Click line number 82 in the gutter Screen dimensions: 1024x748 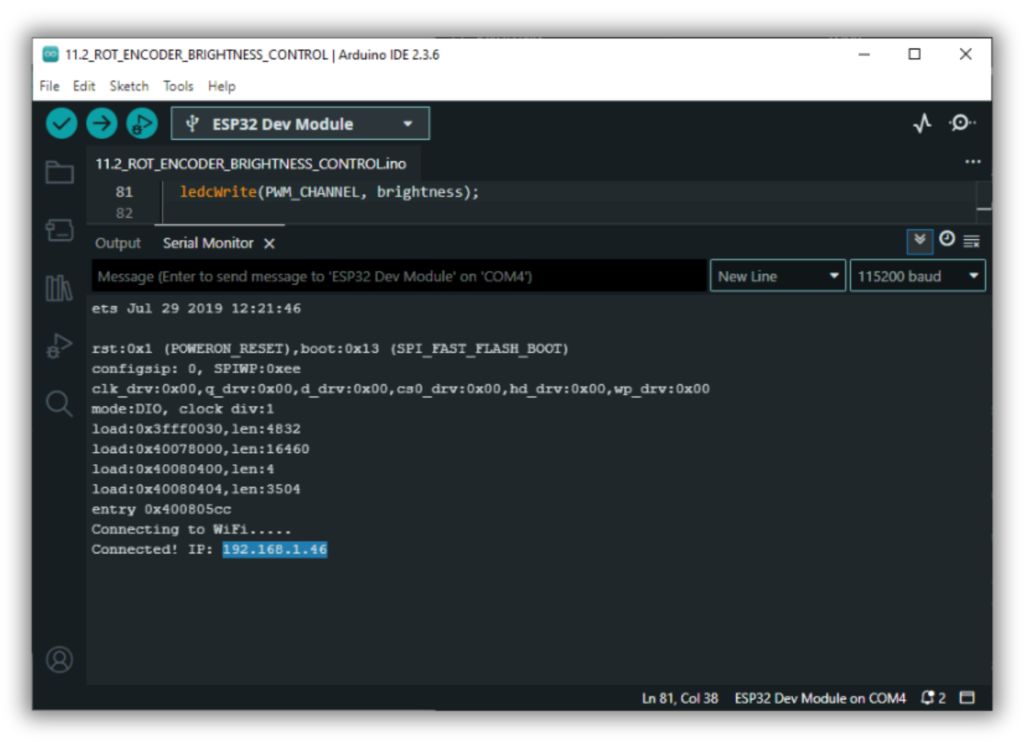click(x=124, y=213)
